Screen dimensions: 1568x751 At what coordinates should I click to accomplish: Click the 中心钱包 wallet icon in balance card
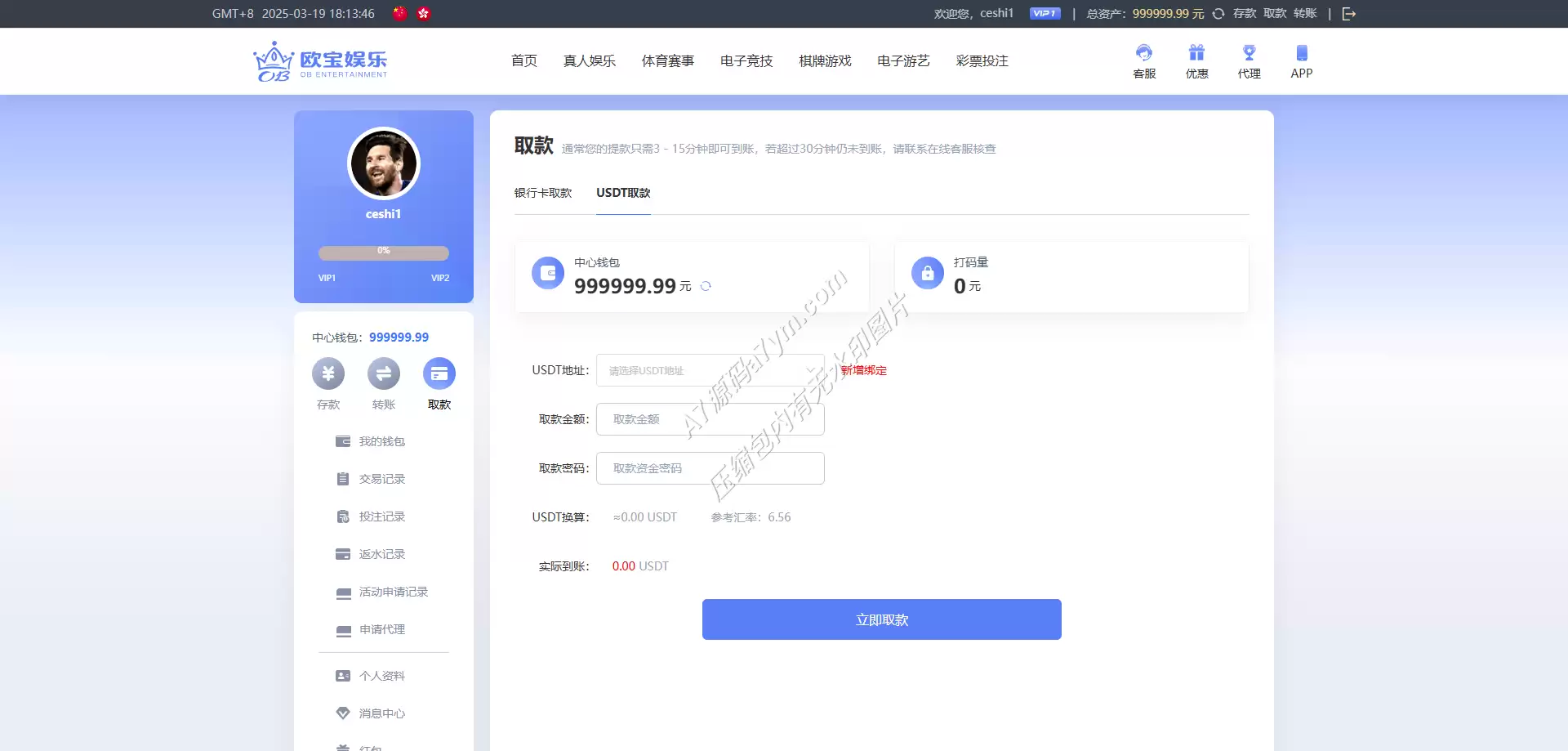(548, 273)
